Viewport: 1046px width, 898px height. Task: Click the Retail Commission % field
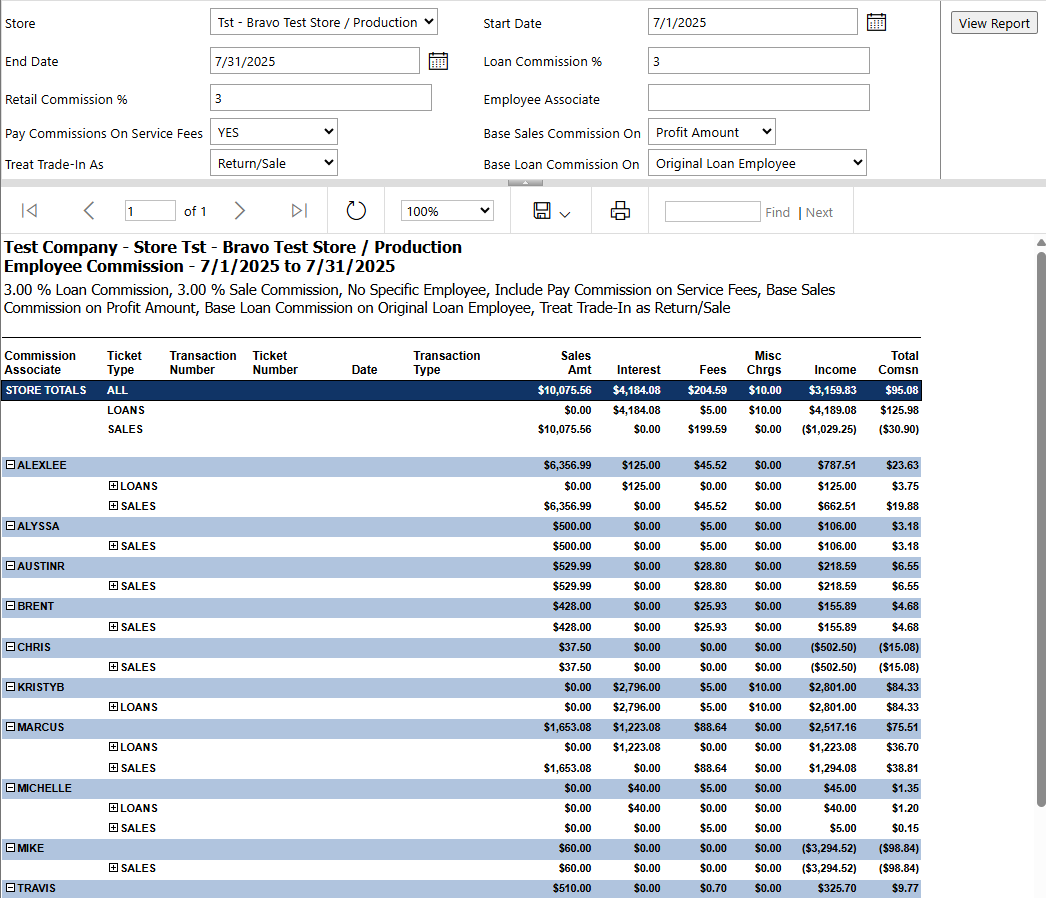[321, 98]
